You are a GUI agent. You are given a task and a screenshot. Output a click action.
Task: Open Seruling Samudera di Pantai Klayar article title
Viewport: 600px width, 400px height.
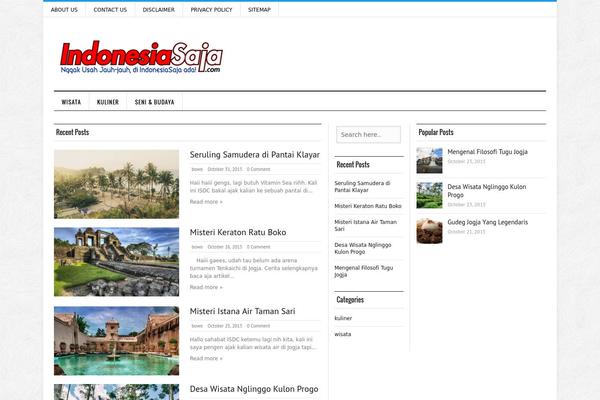[x=254, y=155]
